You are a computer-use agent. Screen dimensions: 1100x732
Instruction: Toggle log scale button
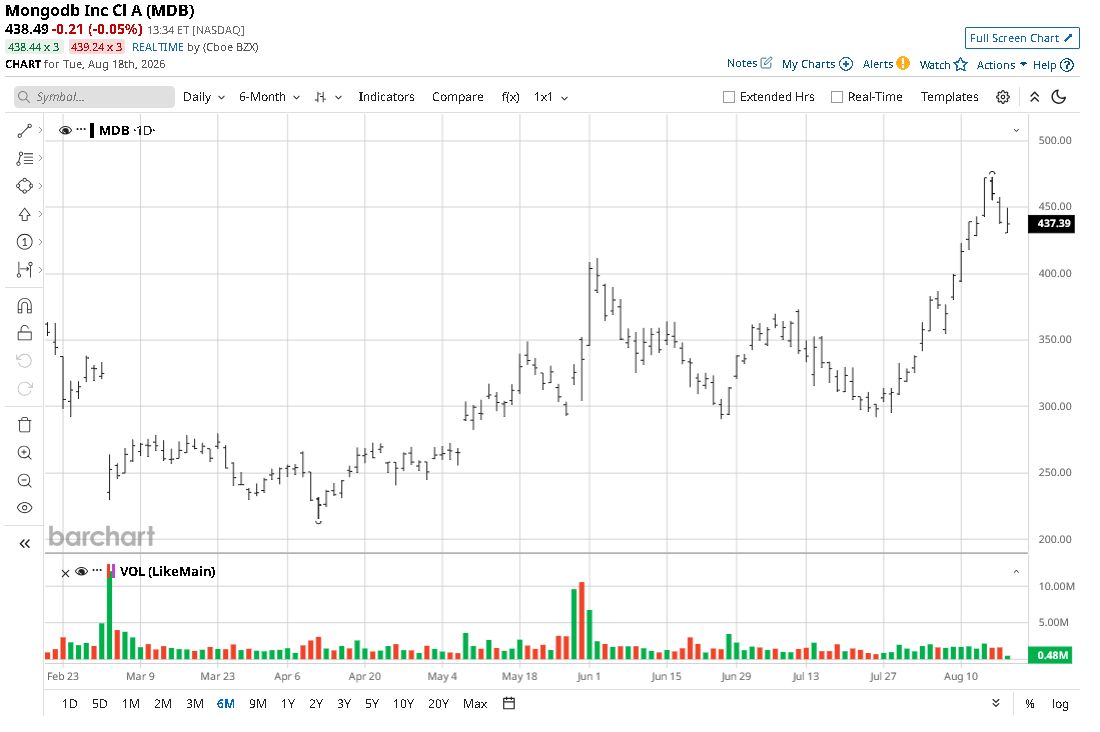pyautogui.click(x=1060, y=704)
